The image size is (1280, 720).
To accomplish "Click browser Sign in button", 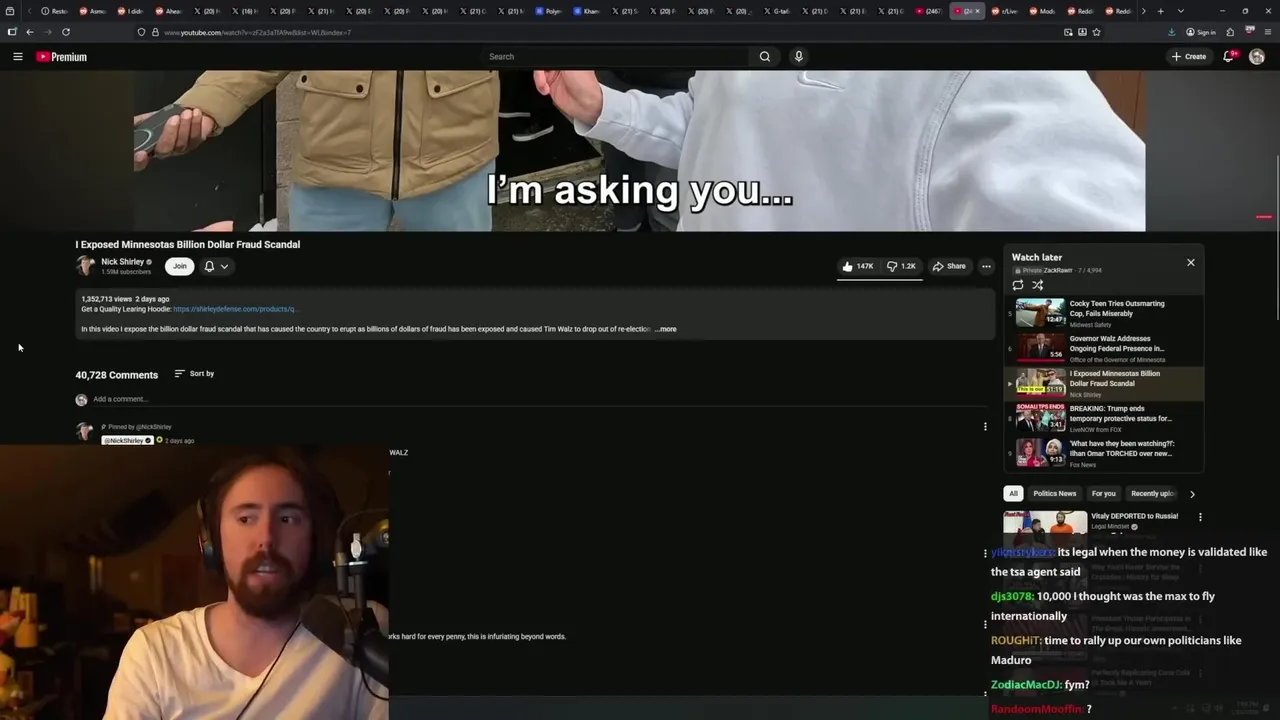I will (1200, 32).
